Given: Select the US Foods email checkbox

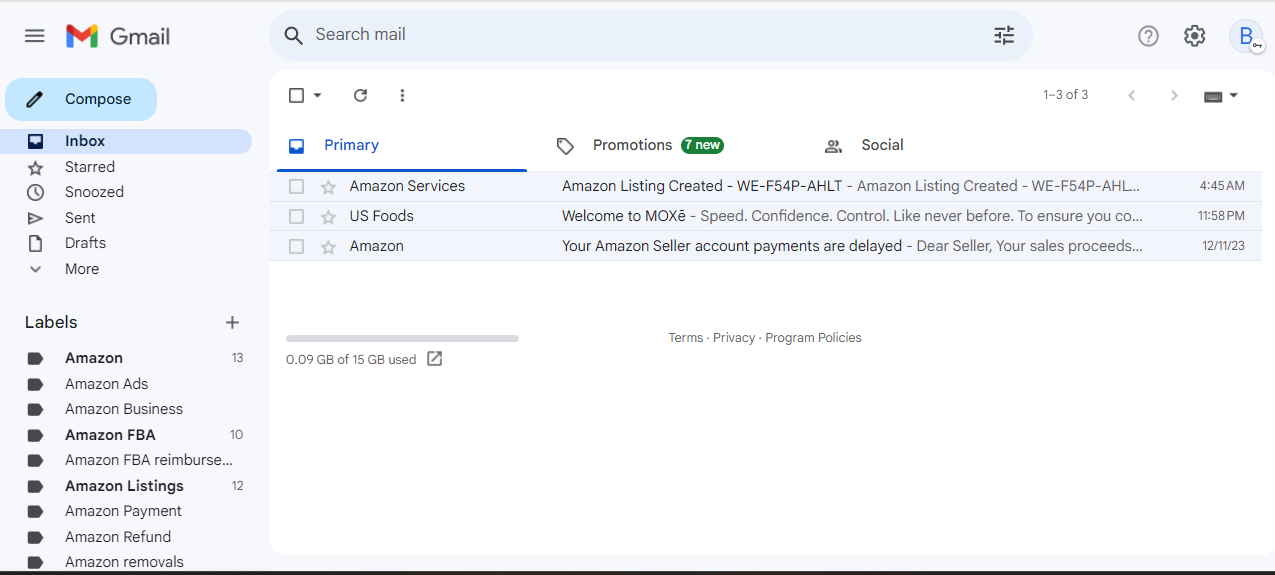Looking at the screenshot, I should tap(296, 216).
